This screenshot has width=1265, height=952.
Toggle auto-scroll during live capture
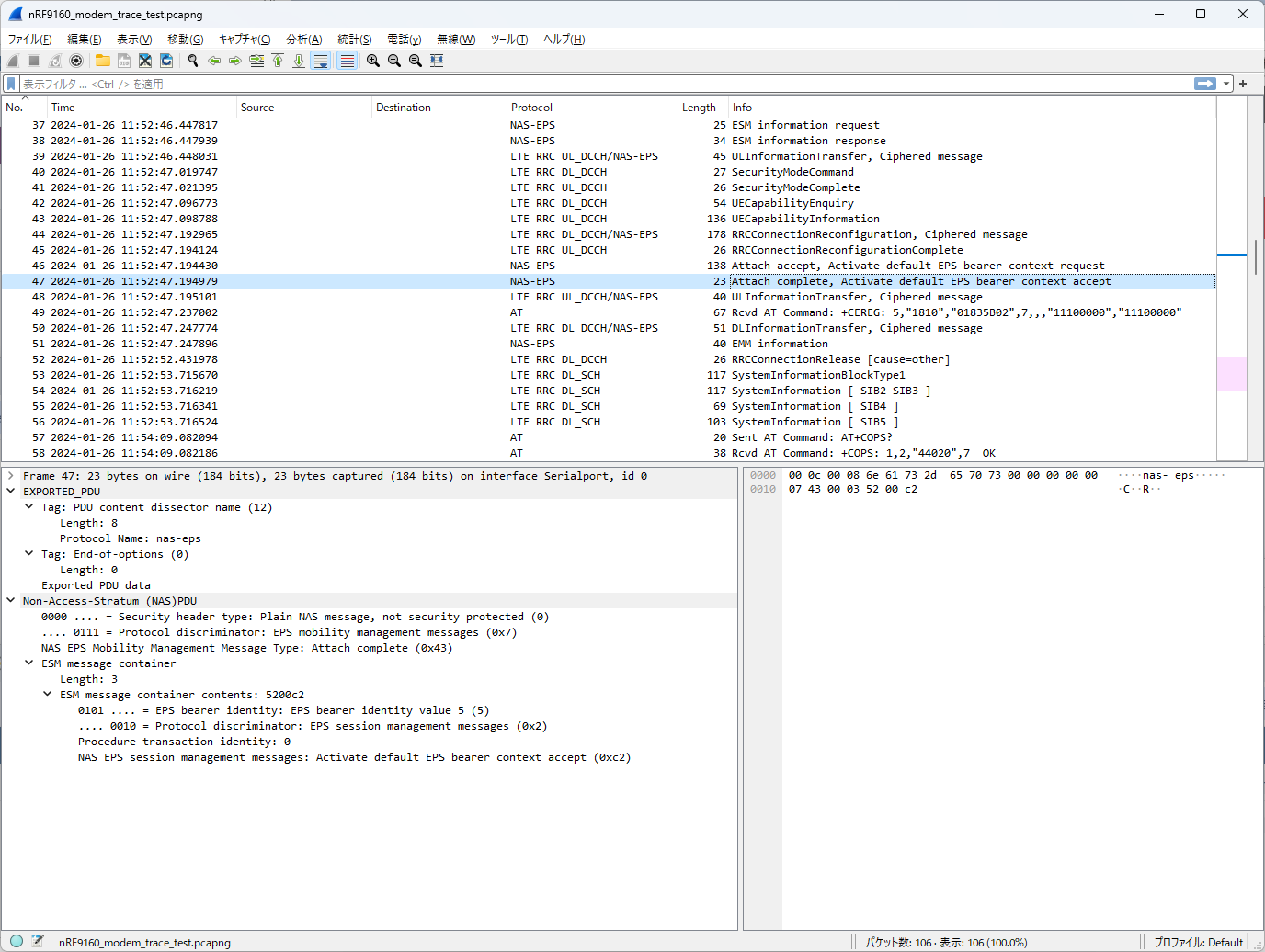tap(321, 61)
